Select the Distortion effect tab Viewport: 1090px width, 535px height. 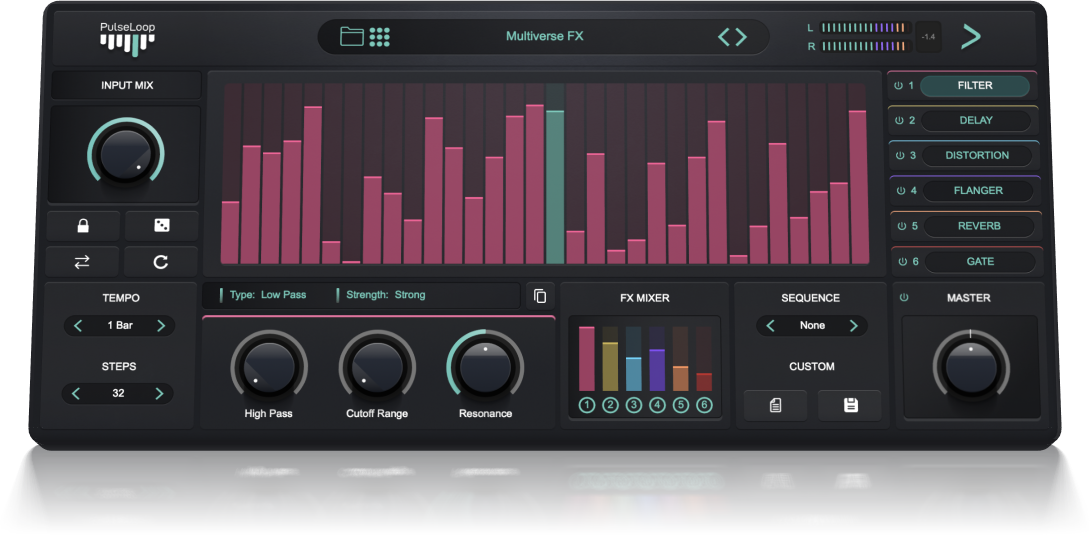(976, 156)
